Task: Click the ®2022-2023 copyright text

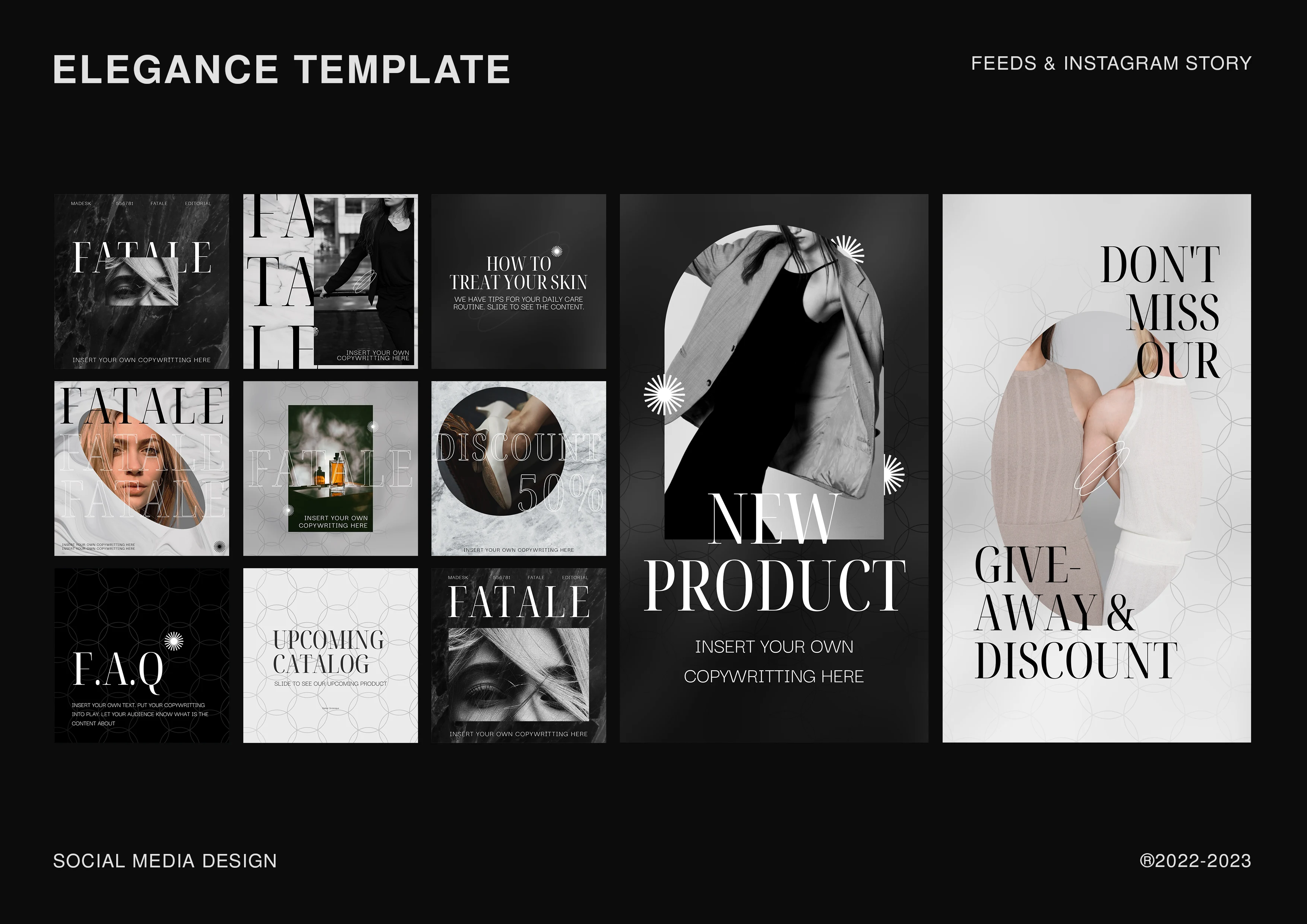Action: [1195, 861]
